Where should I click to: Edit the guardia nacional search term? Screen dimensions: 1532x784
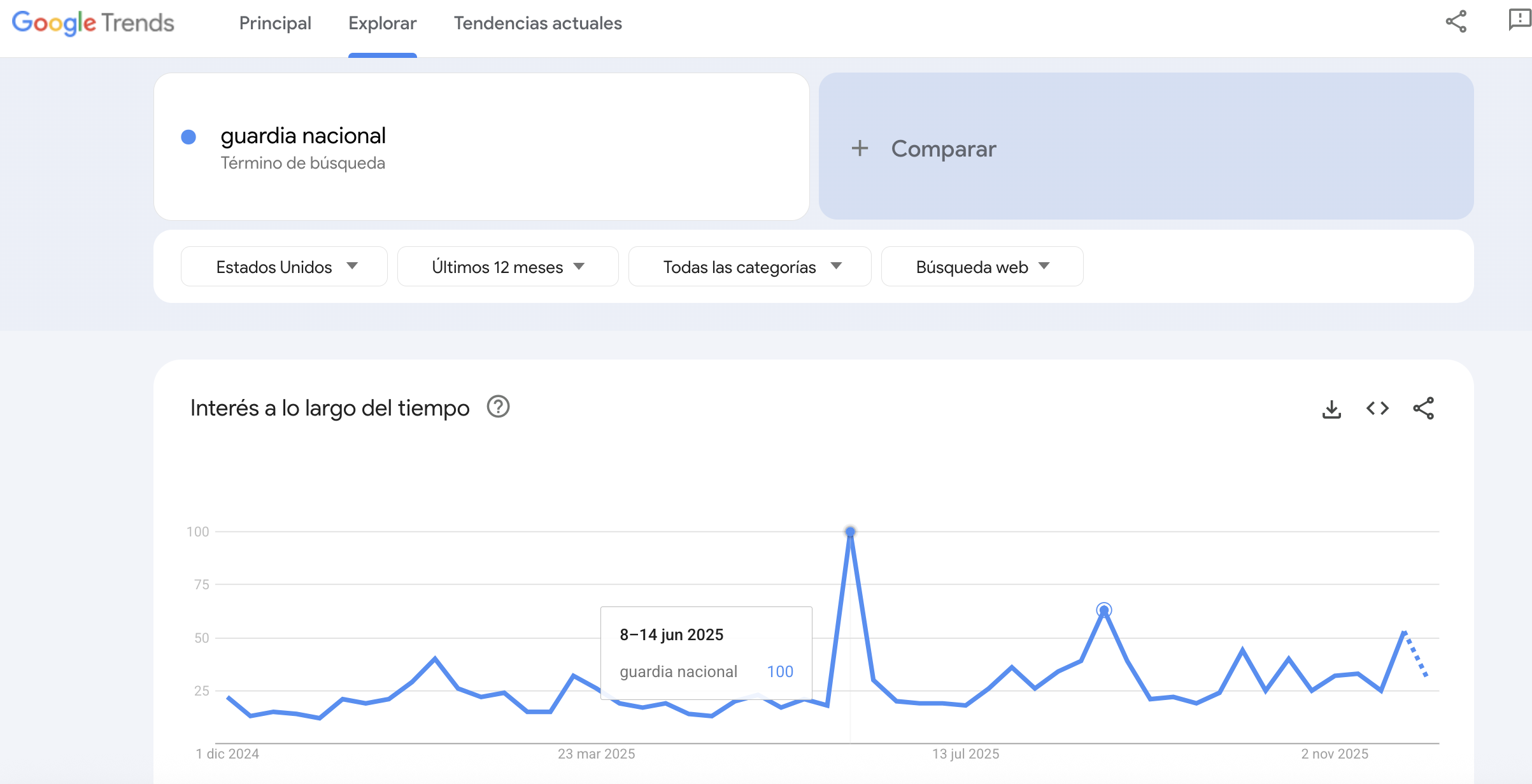point(303,136)
